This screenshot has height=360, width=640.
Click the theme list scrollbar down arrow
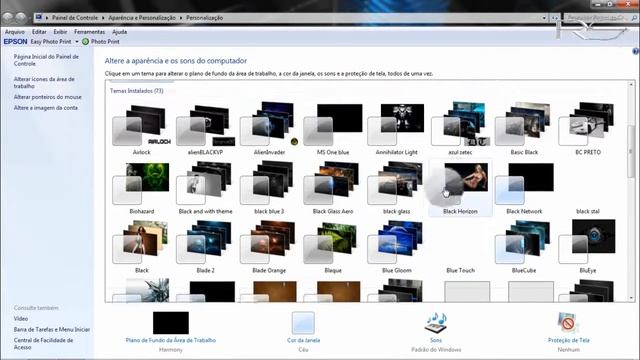tap(631, 298)
